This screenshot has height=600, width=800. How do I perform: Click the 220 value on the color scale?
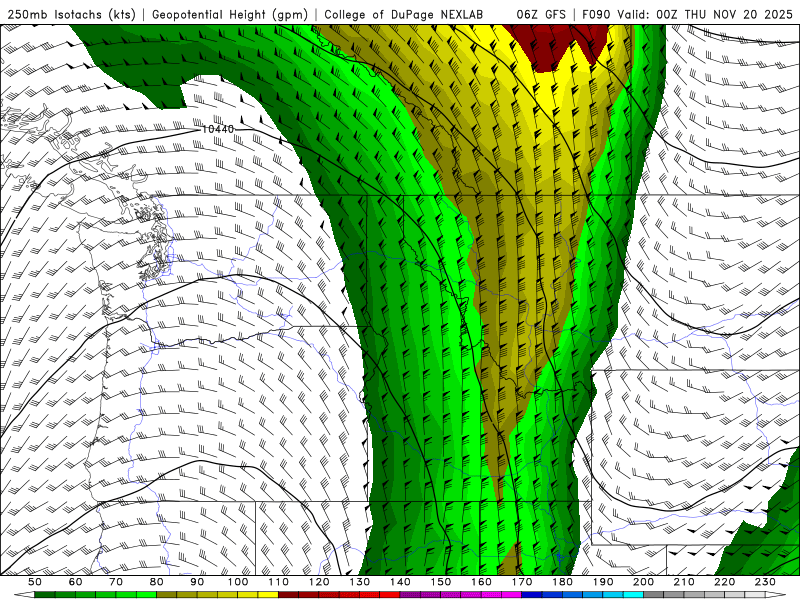[x=724, y=582]
